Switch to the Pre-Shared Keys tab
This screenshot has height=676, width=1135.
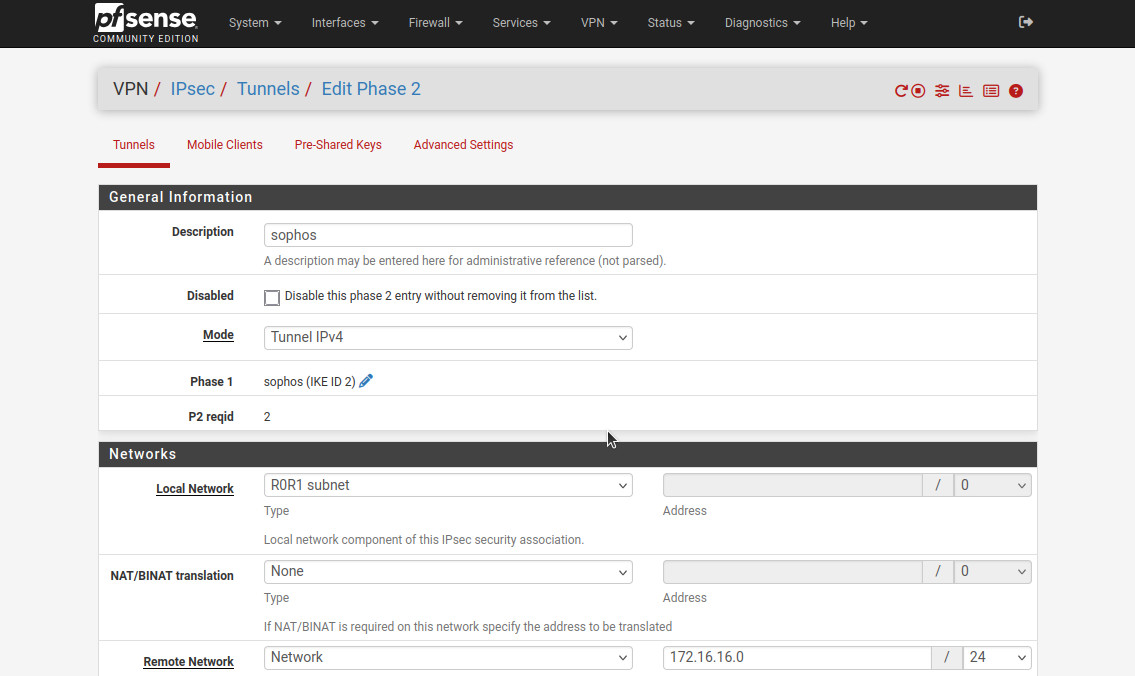[x=338, y=145]
